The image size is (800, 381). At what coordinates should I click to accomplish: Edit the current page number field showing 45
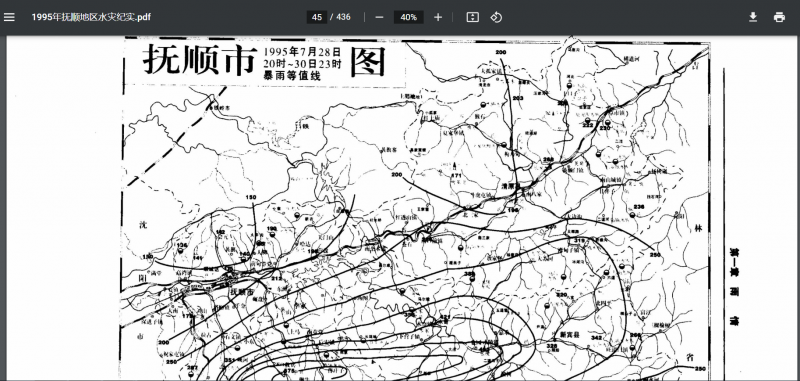point(316,17)
